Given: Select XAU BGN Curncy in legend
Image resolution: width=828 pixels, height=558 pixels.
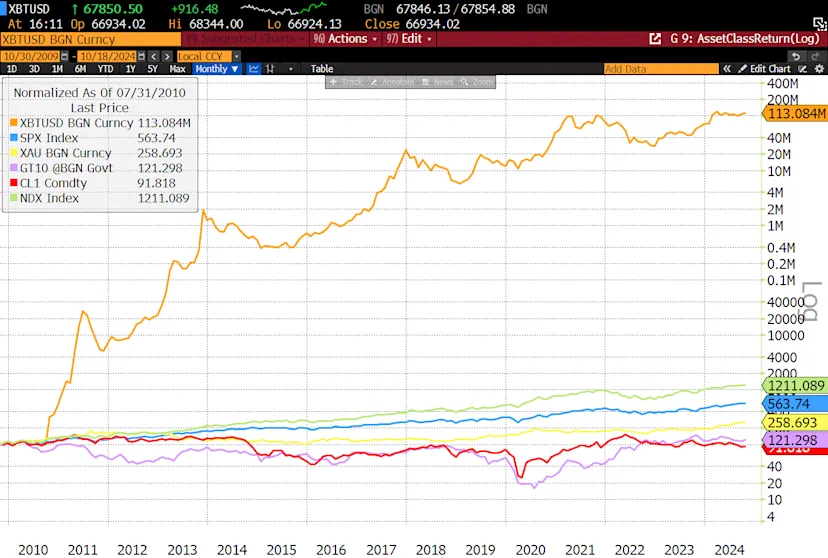Looking at the screenshot, I should point(65,153).
